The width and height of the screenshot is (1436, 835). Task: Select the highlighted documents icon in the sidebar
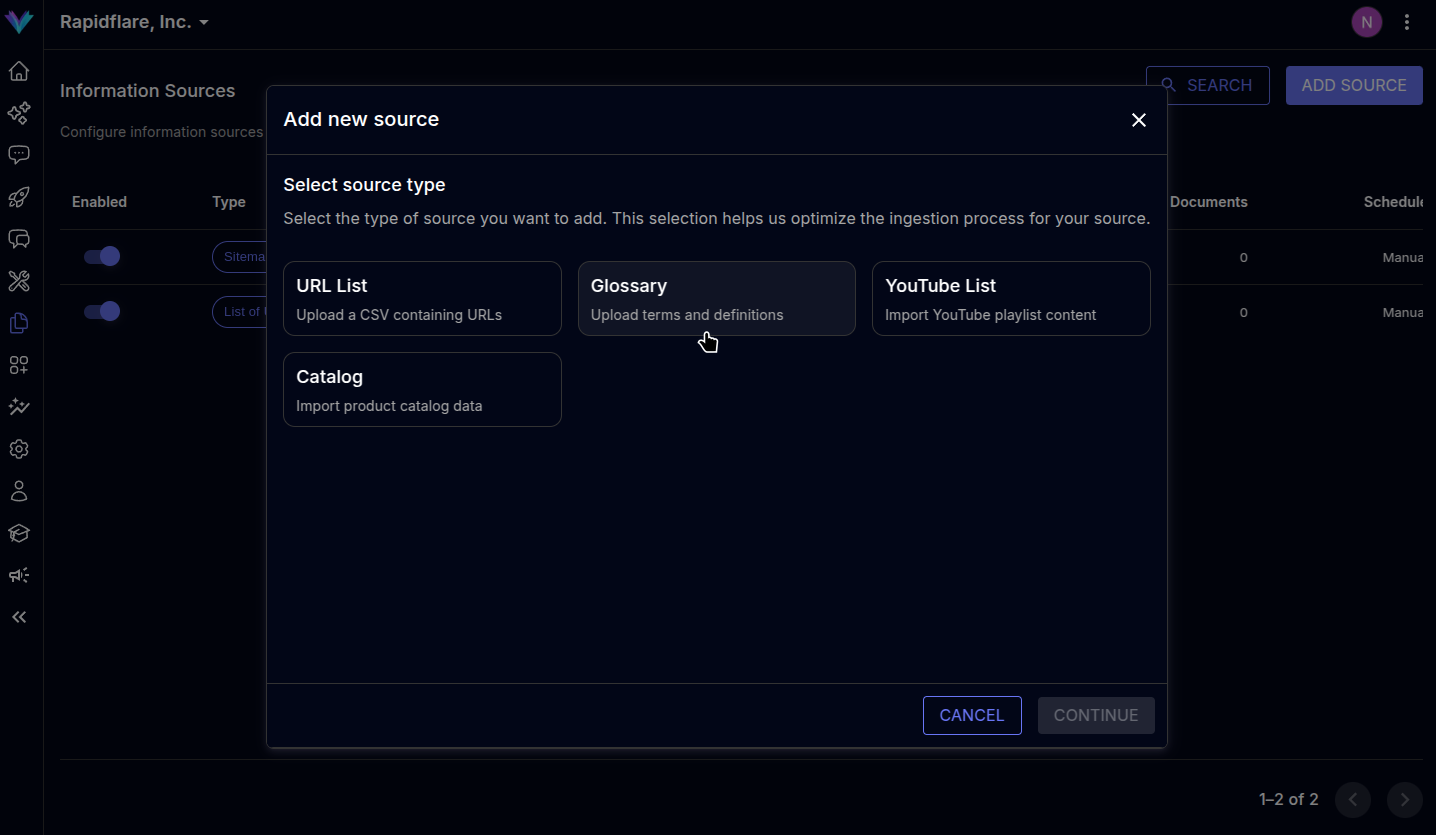tap(18, 323)
